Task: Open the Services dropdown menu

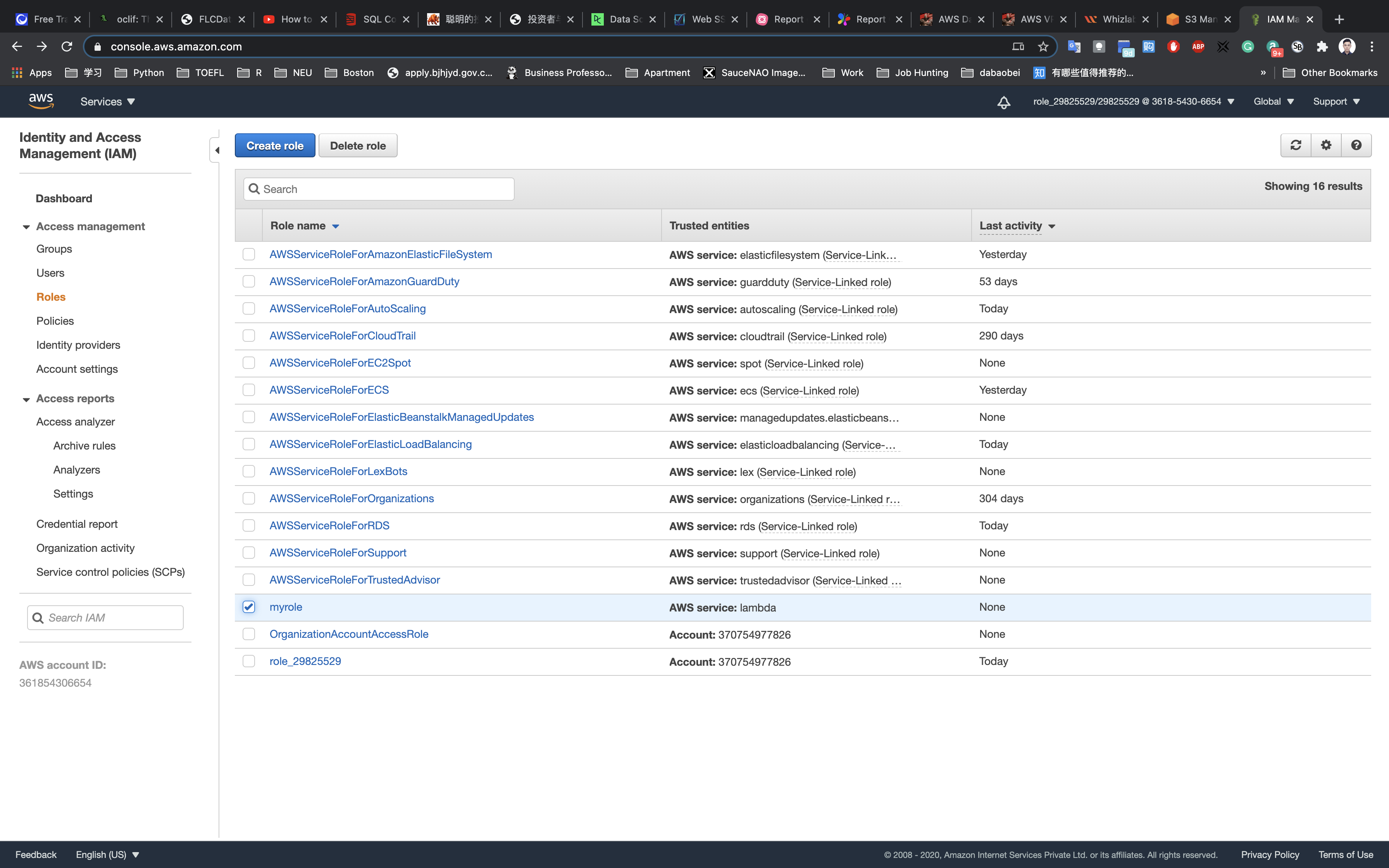Action: click(107, 102)
